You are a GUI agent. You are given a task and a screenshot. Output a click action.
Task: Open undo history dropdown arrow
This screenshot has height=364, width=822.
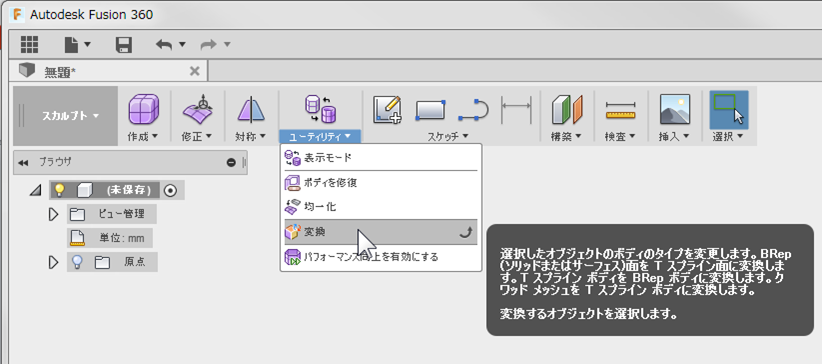point(182,45)
